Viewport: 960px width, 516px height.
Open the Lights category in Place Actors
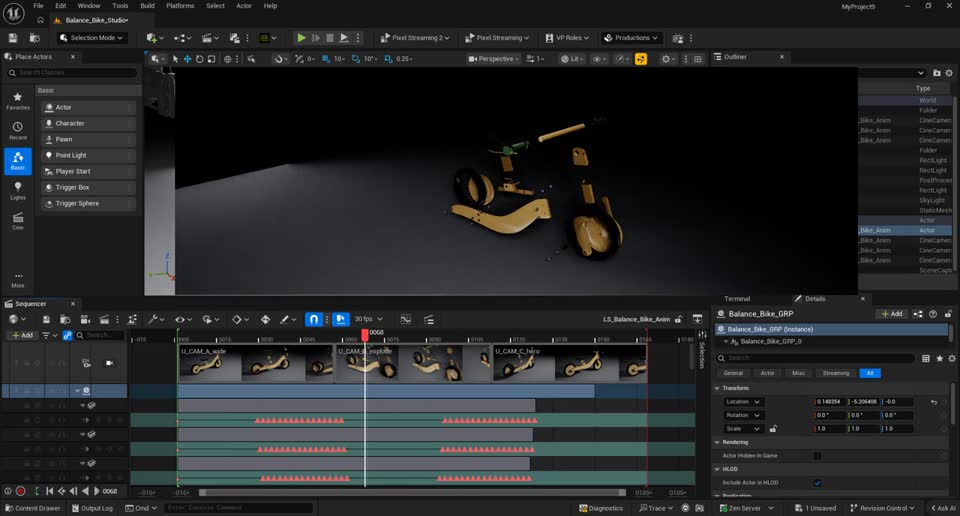(18, 190)
